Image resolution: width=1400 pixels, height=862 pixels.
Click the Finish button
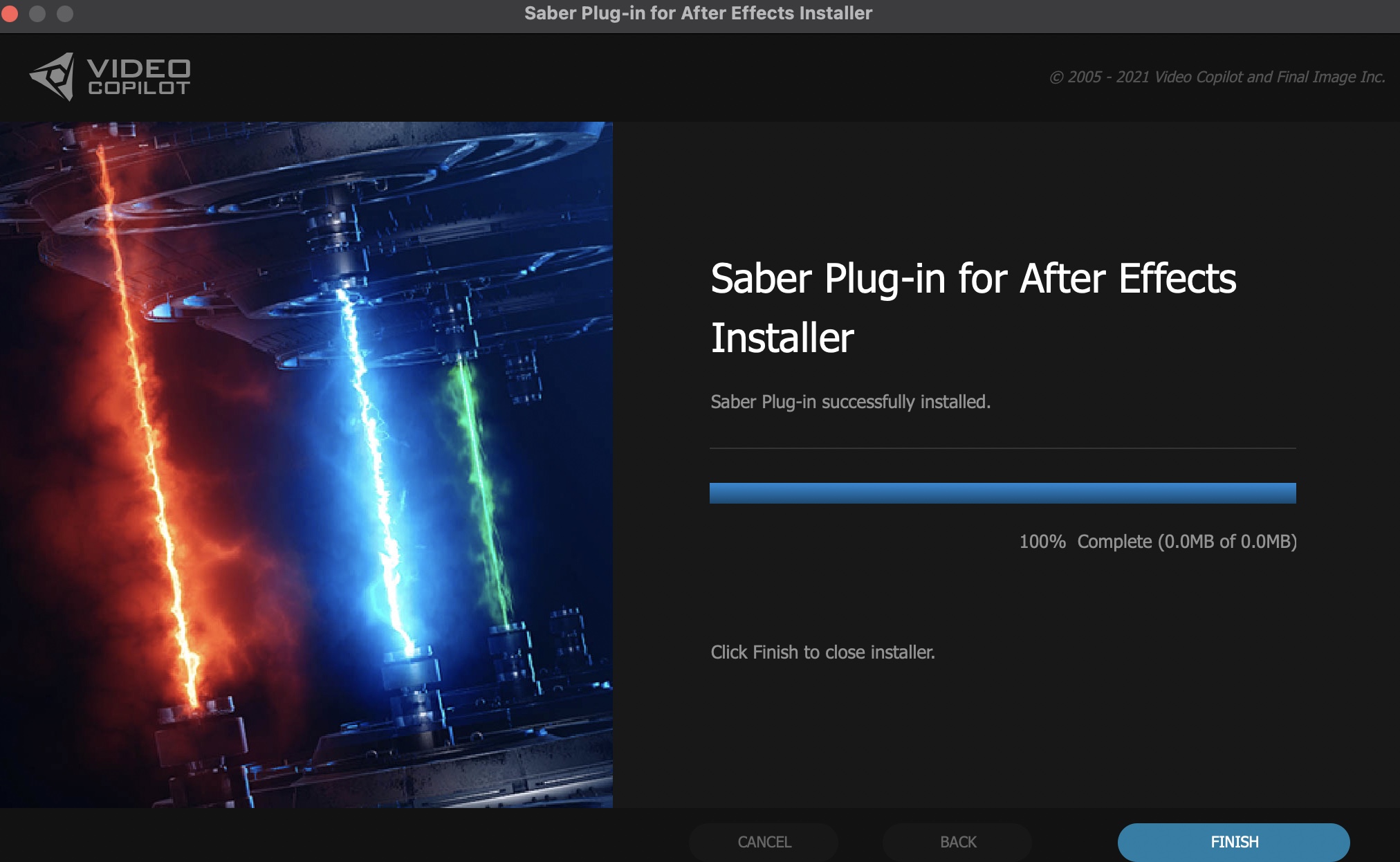click(1233, 841)
